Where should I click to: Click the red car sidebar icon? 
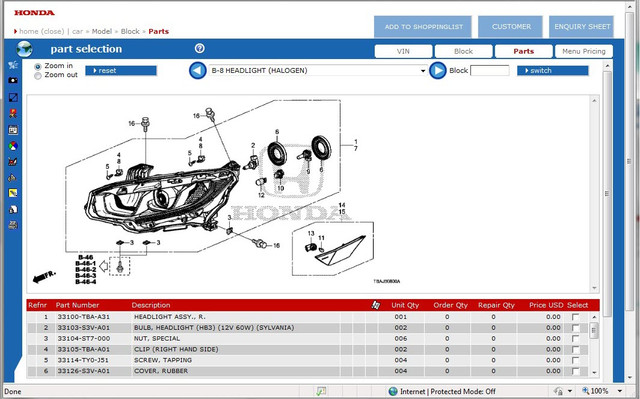[13, 162]
